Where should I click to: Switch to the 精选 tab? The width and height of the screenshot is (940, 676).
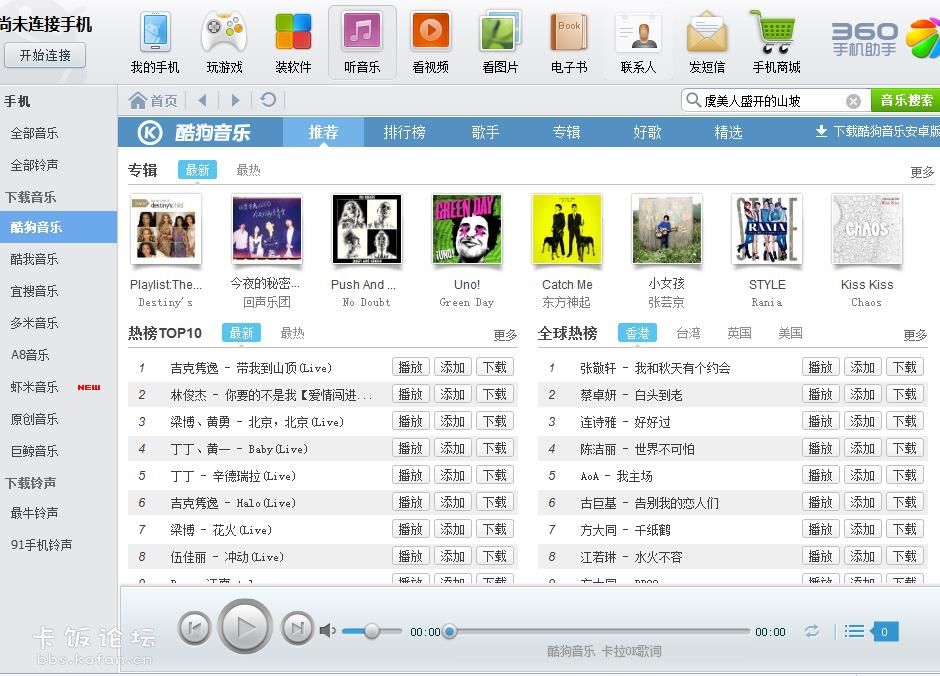click(x=728, y=132)
